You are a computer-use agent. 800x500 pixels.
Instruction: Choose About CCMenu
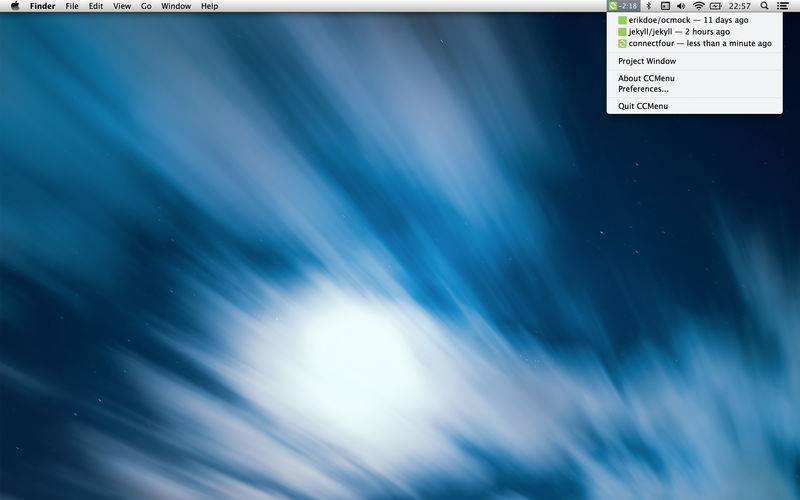tap(694, 78)
